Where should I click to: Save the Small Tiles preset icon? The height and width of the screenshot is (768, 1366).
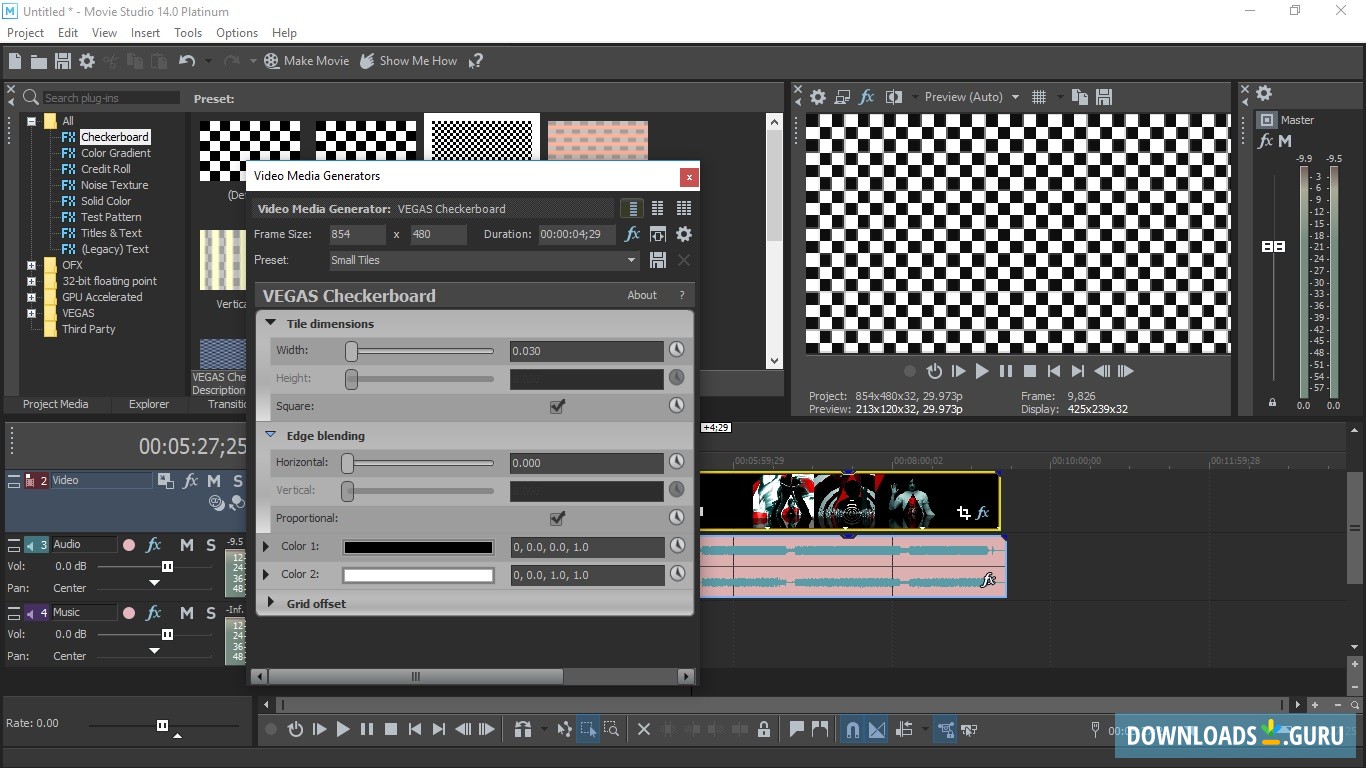pyautogui.click(x=658, y=260)
